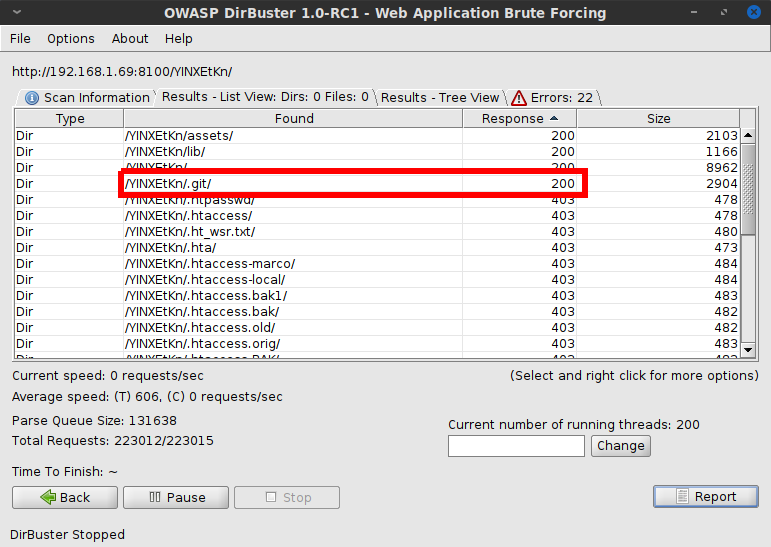771x547 pixels.
Task: Switch to Results - Tree View tab
Action: coord(439,97)
